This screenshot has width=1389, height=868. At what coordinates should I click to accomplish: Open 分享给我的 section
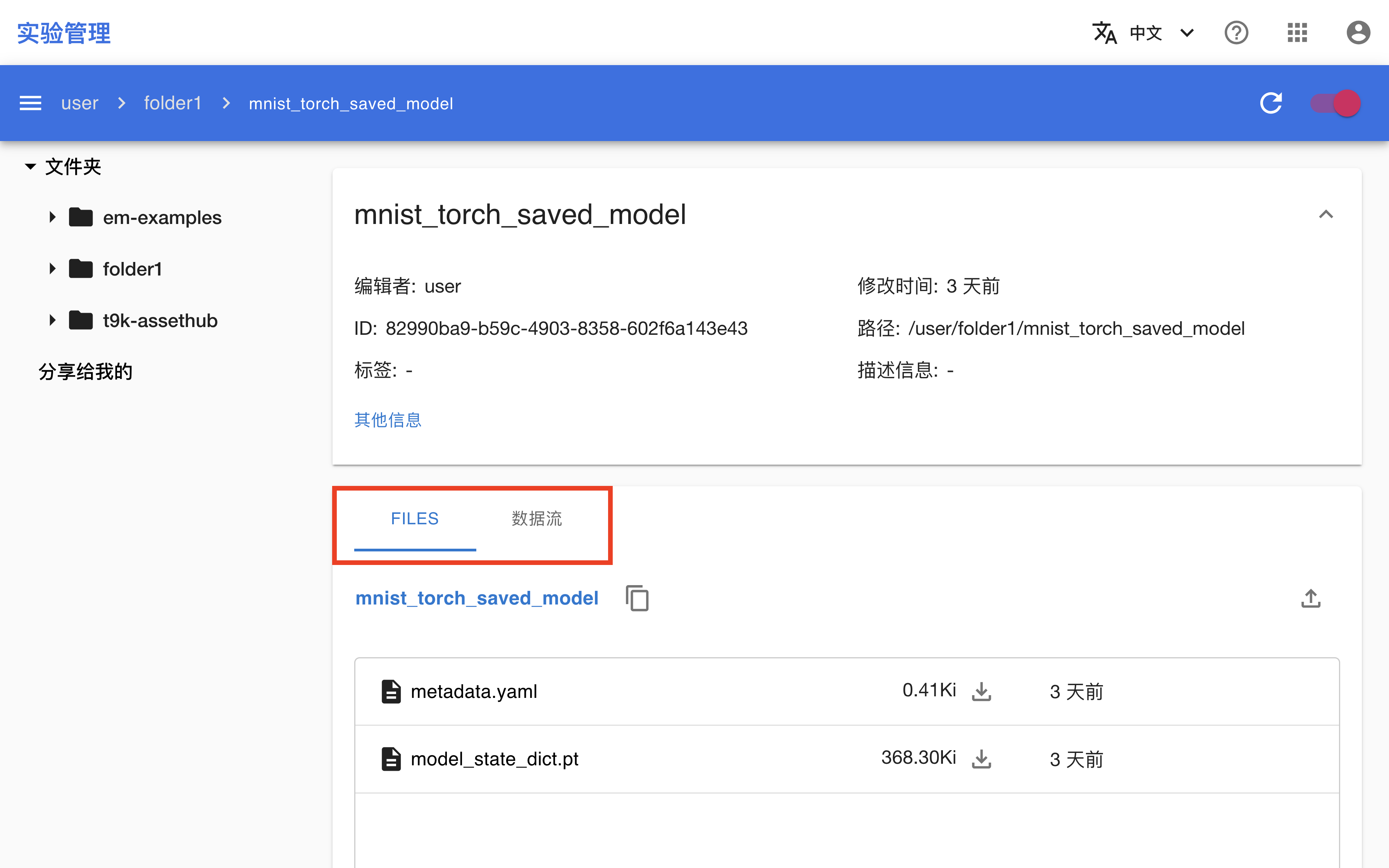tap(86, 372)
